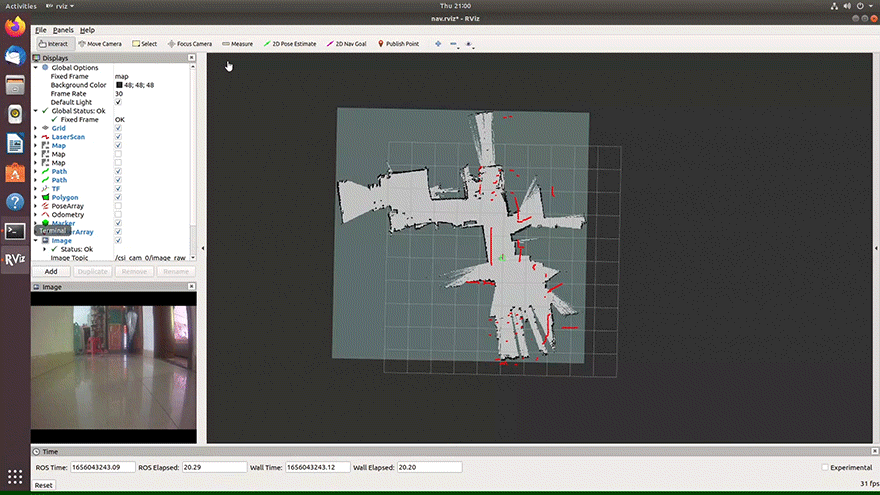Launch Firefox from the dock
The height and width of the screenshot is (495, 880).
(15, 28)
